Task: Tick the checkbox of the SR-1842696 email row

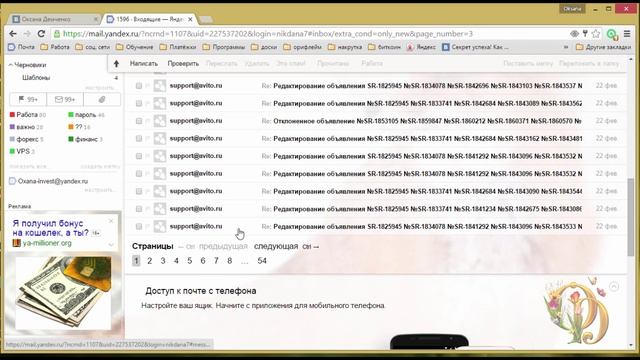Action: [139, 86]
